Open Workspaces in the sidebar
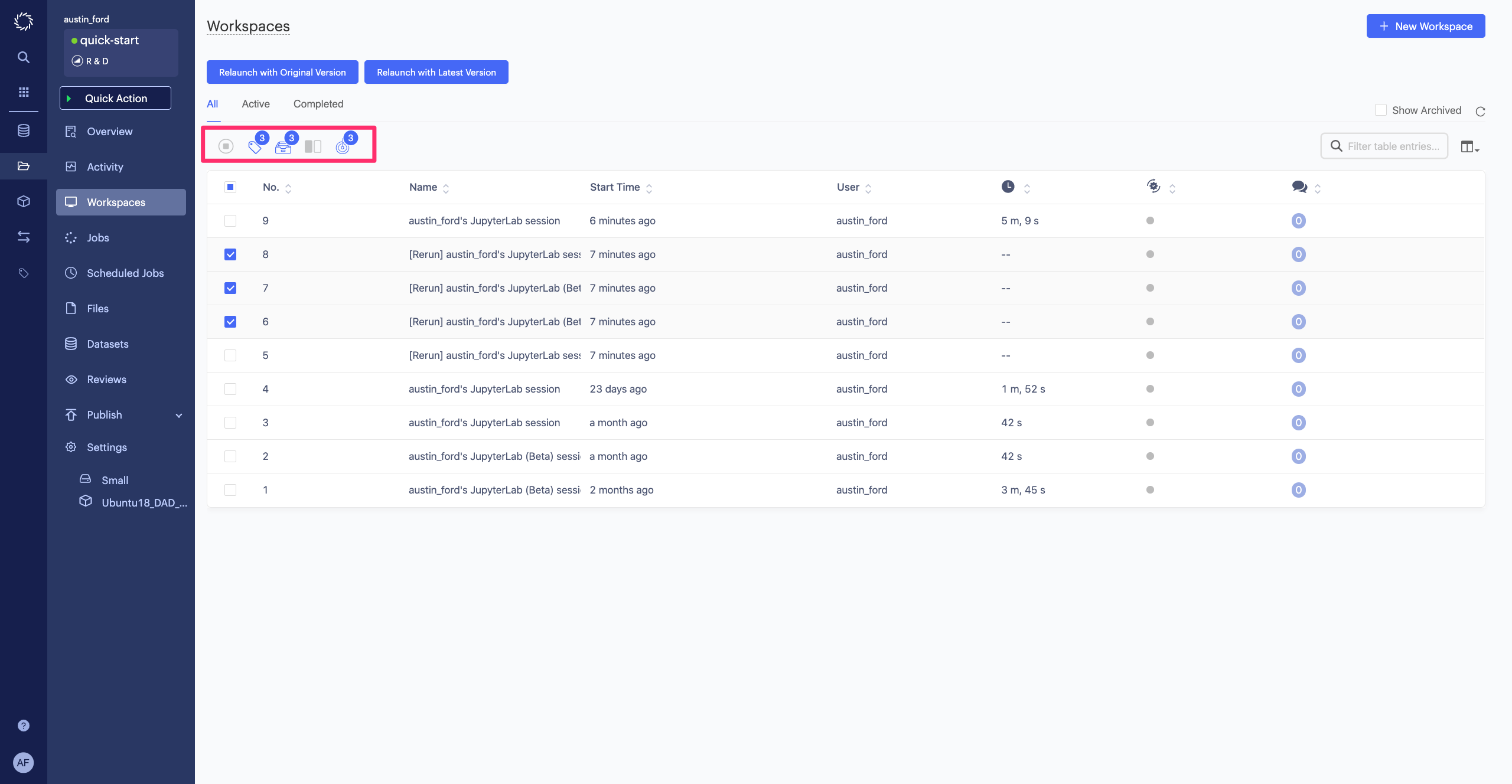Image resolution: width=1512 pixels, height=784 pixels. click(x=121, y=202)
